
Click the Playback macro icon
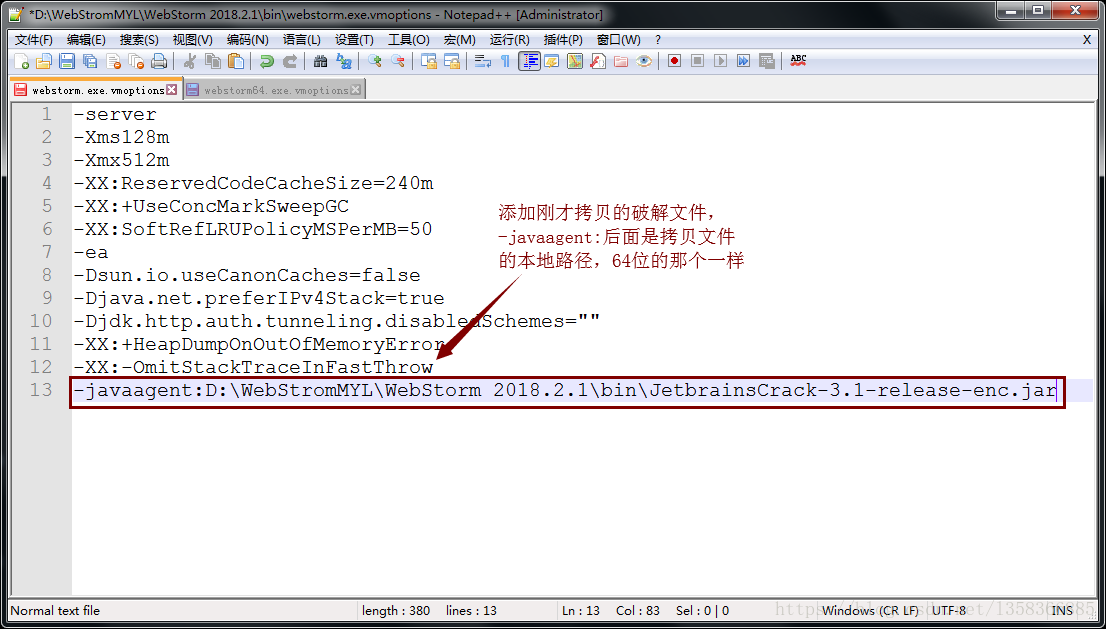(x=720, y=61)
